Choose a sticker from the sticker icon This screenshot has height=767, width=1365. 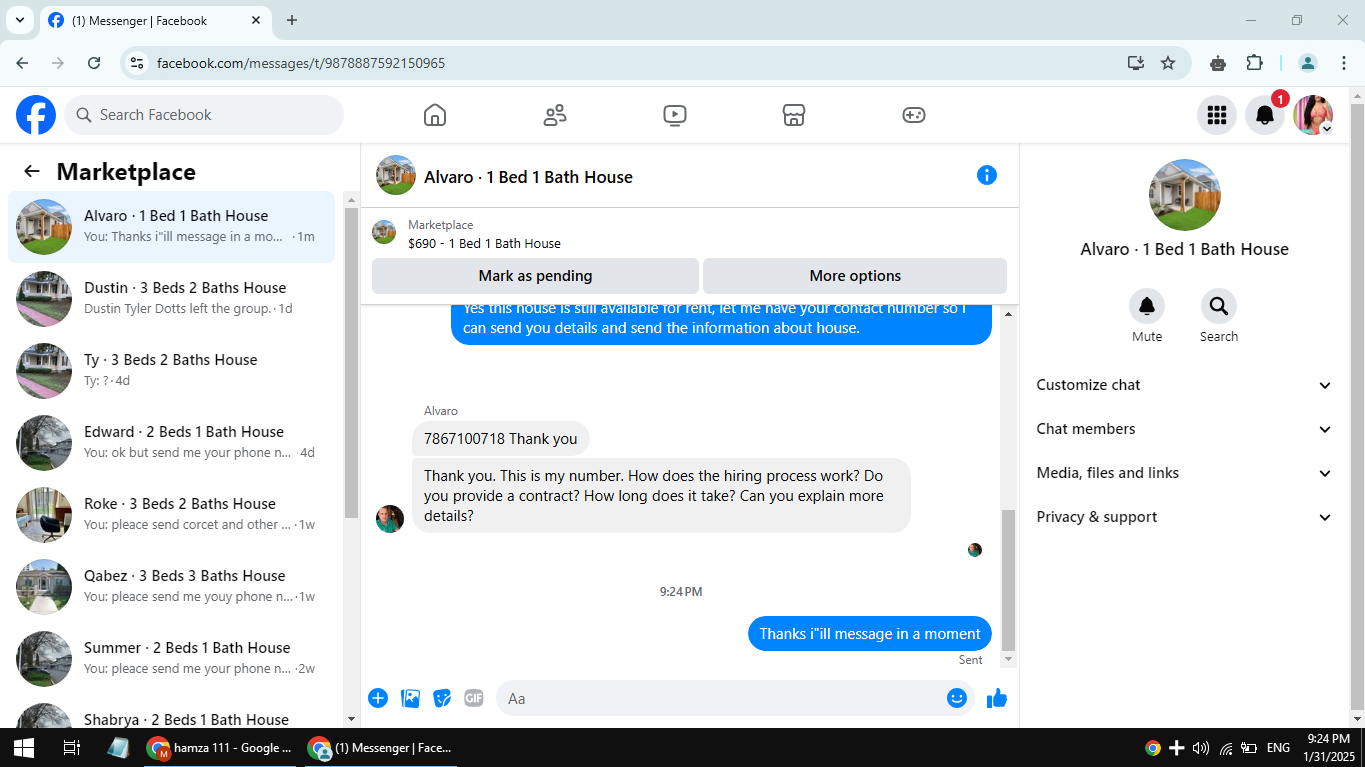point(442,698)
